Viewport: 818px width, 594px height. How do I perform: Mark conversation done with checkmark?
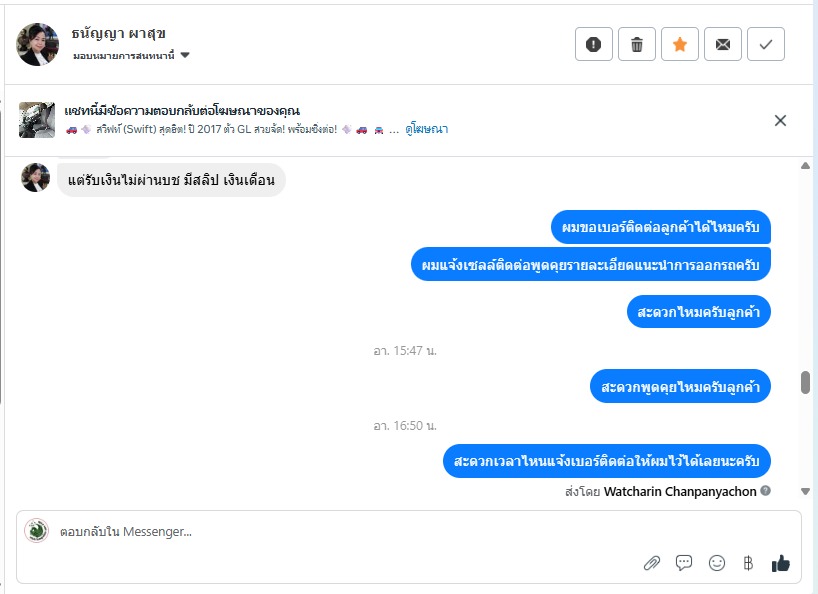[766, 44]
